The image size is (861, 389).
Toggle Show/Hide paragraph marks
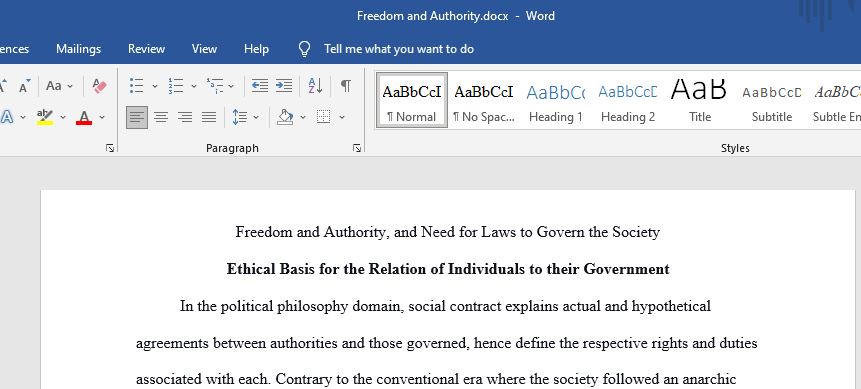345,86
